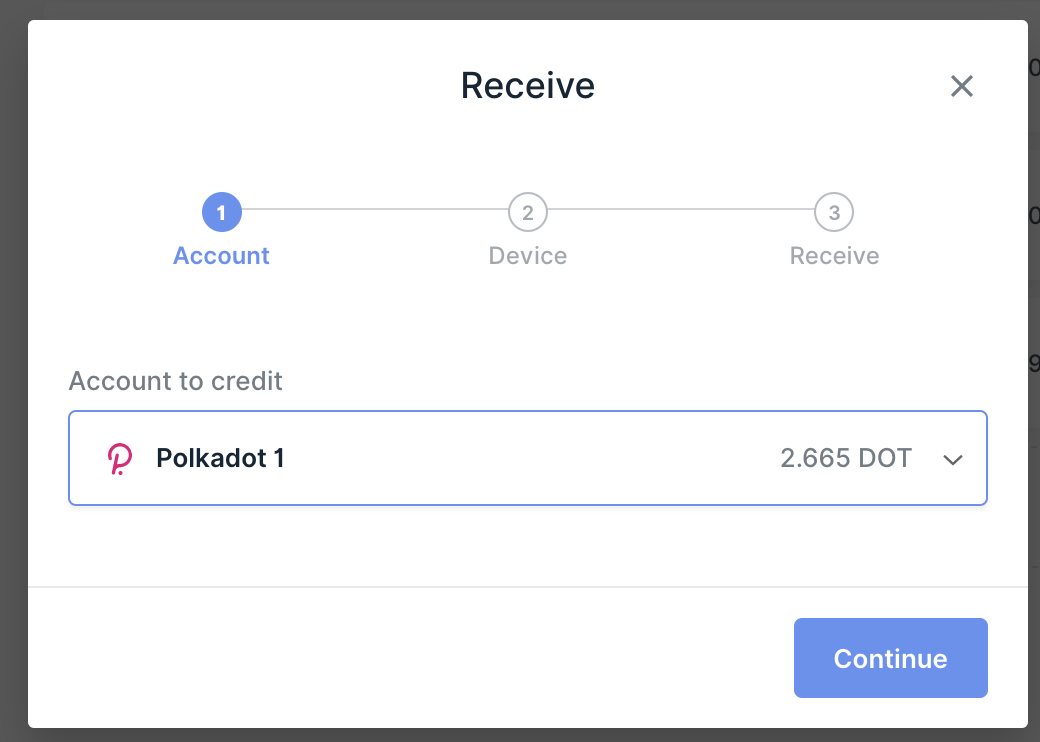Select the step 1 circle indicator

(x=222, y=212)
